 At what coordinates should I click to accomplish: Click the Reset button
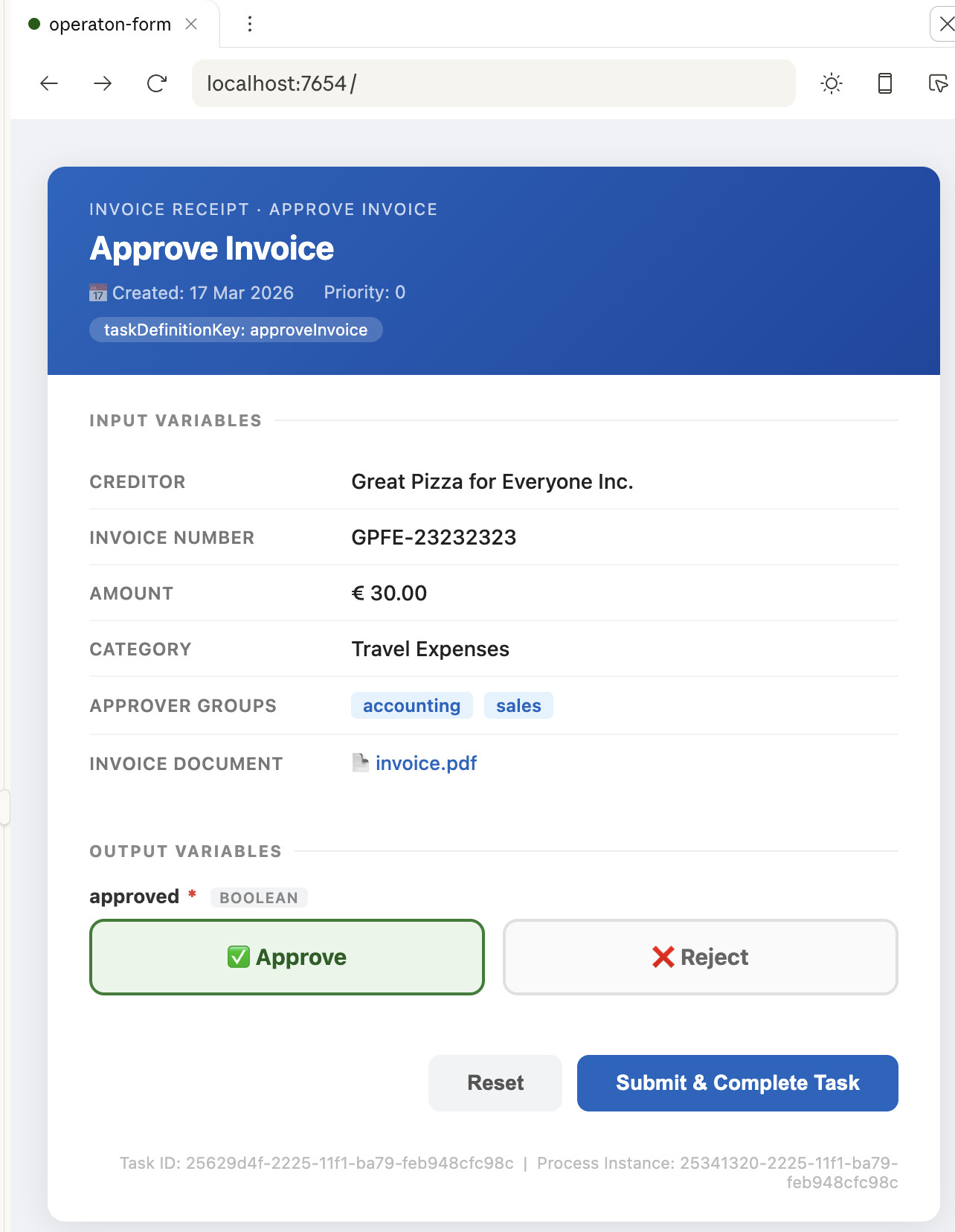coord(495,1083)
